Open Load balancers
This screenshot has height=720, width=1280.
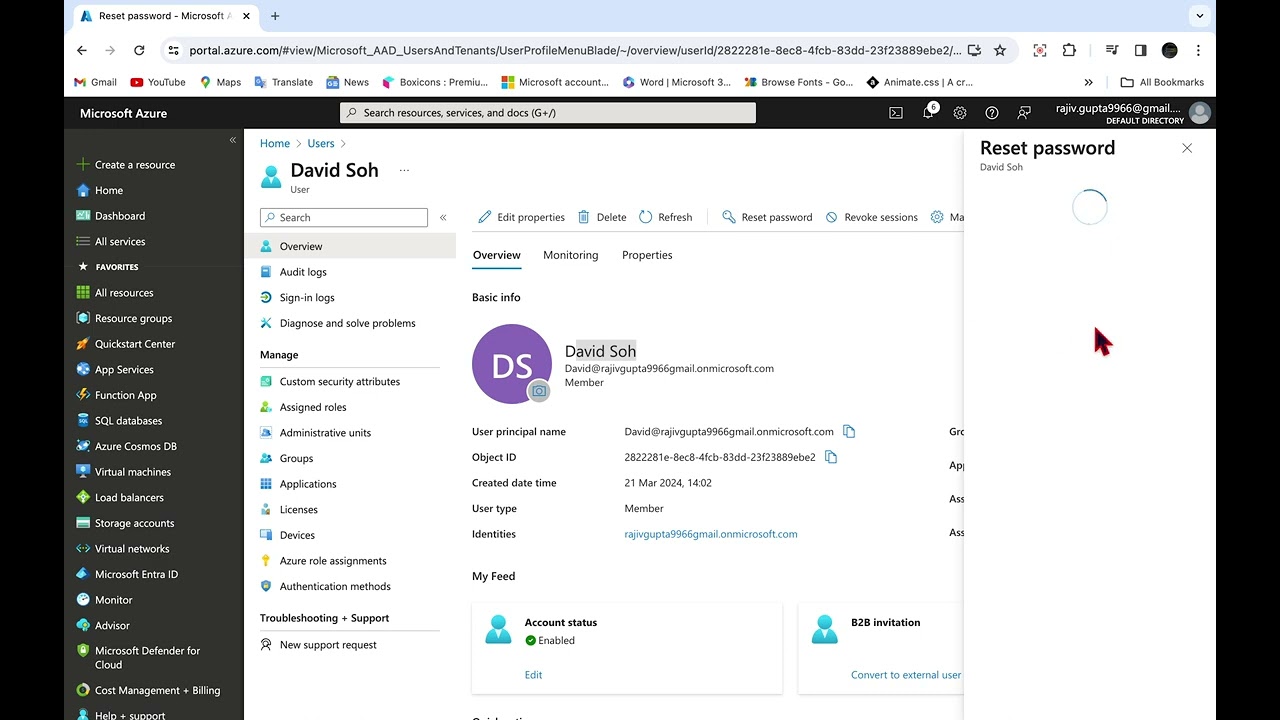tap(129, 497)
